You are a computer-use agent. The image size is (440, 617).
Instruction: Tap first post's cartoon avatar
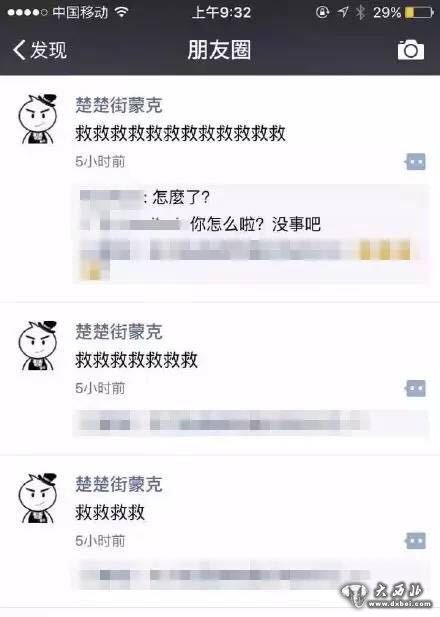point(38,118)
